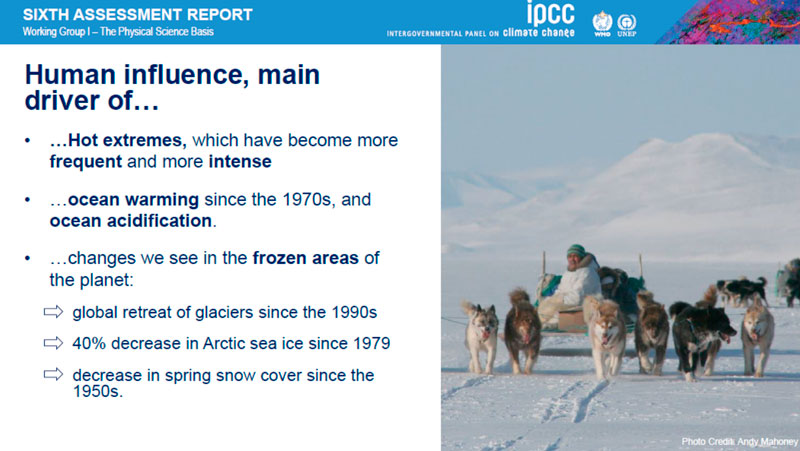This screenshot has width=800, height=451.
Task: Click the slide title Human influence, main driver of
Action: click(172, 87)
